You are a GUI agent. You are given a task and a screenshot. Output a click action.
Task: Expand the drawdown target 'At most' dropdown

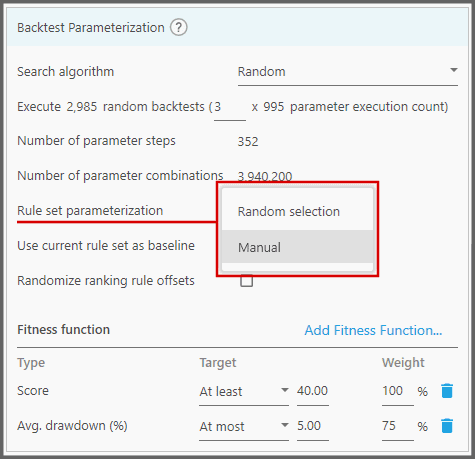tap(244, 427)
